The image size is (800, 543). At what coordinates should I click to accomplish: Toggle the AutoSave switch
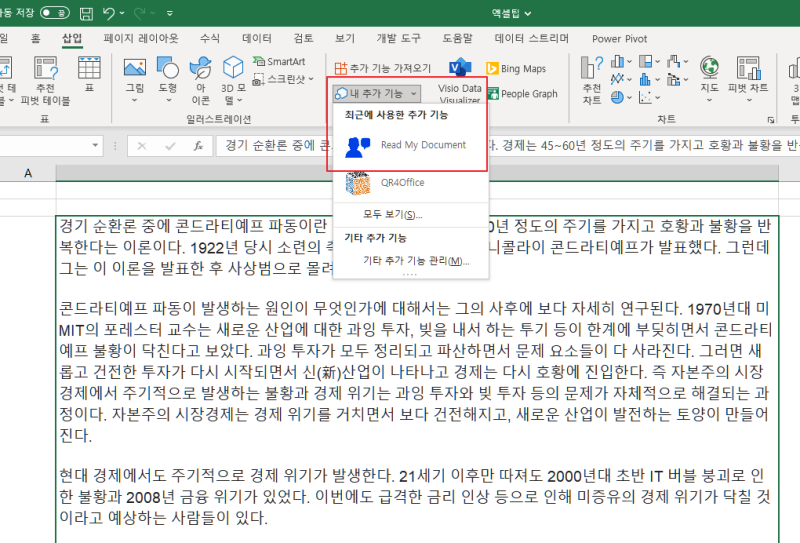click(x=55, y=13)
